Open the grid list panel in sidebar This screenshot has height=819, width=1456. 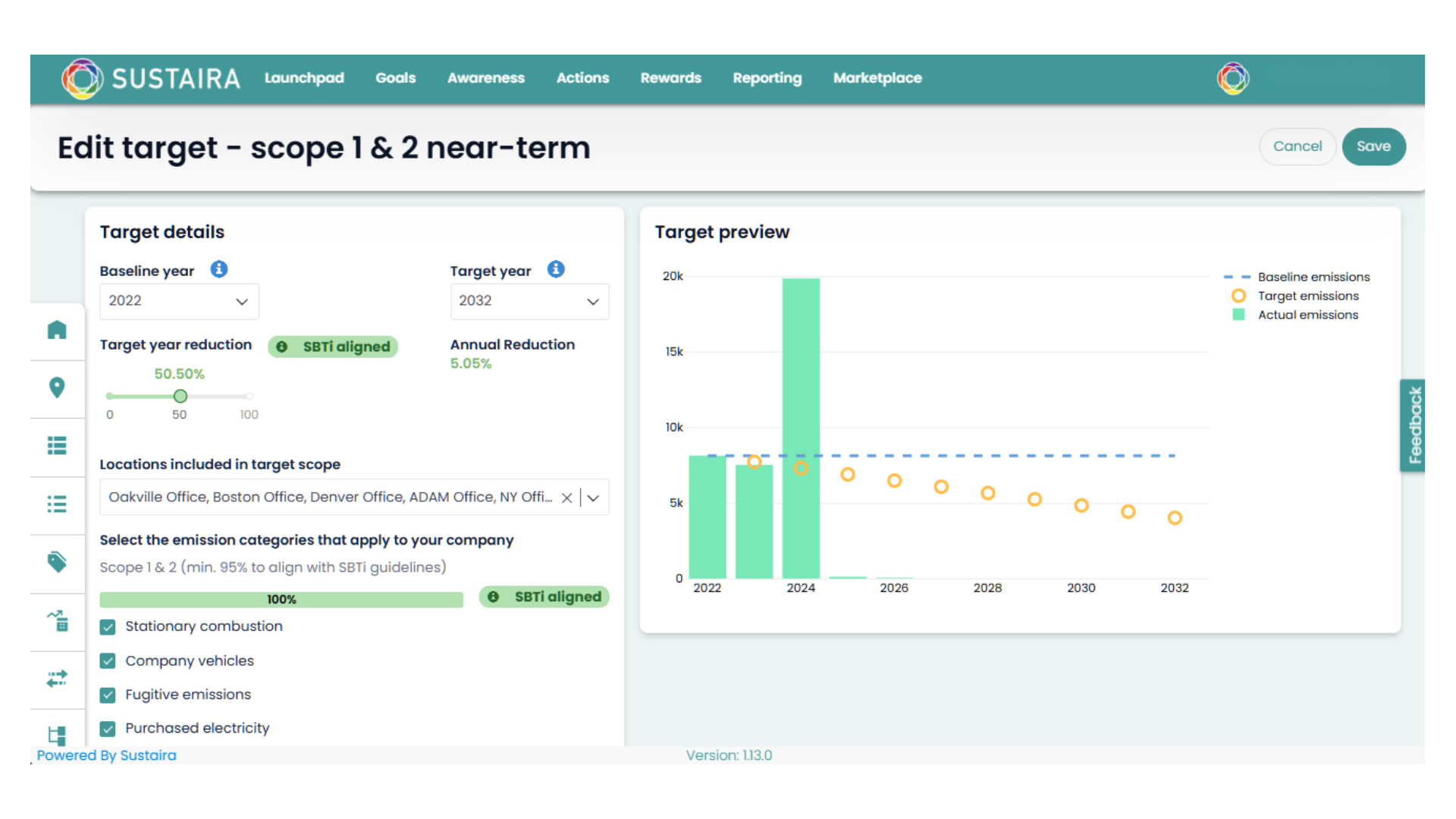click(x=57, y=447)
